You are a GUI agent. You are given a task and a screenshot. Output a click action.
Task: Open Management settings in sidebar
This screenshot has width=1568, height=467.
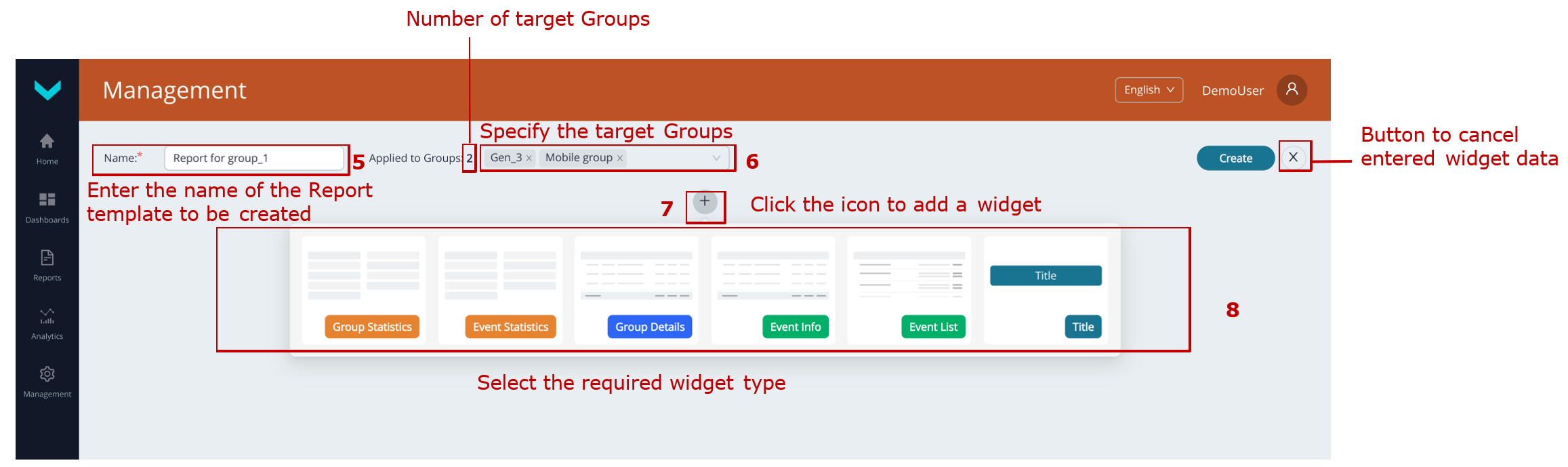pos(47,382)
